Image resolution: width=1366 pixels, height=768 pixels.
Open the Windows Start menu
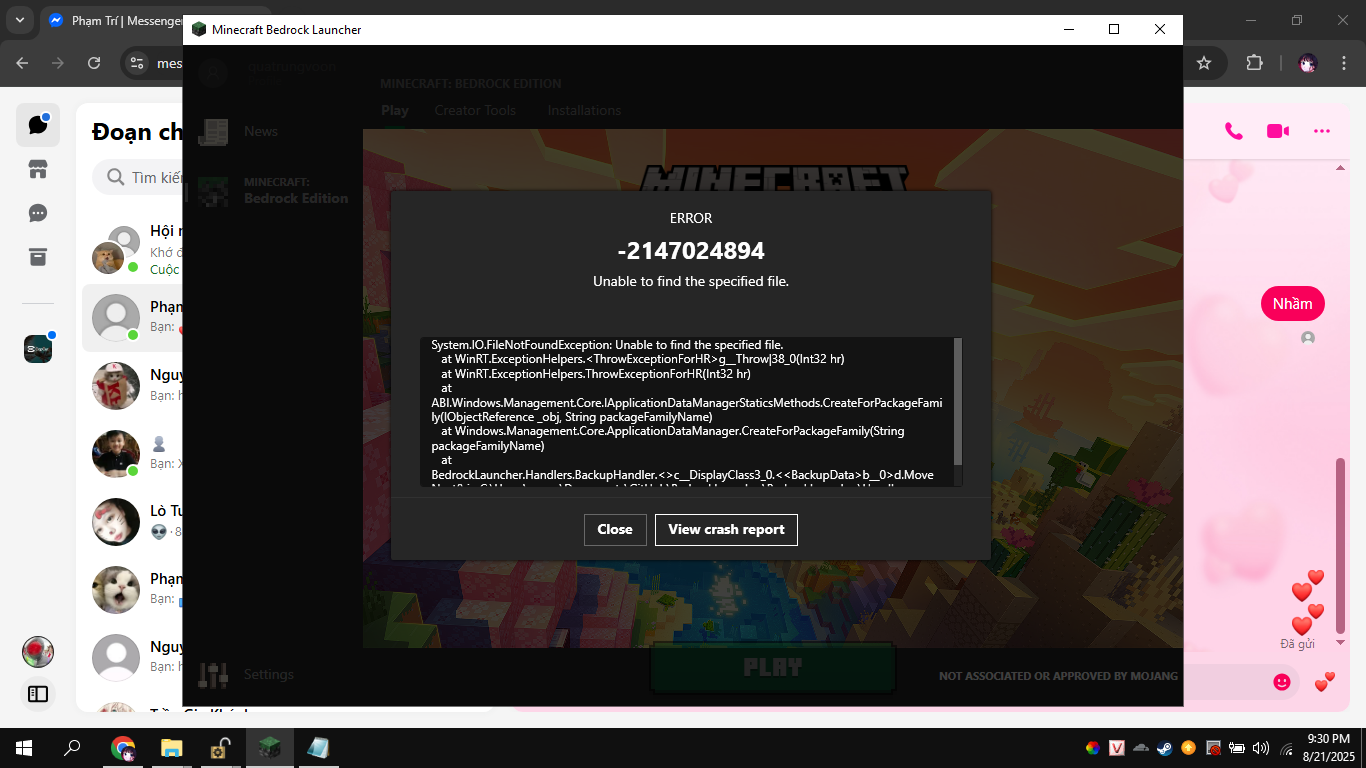(x=24, y=748)
